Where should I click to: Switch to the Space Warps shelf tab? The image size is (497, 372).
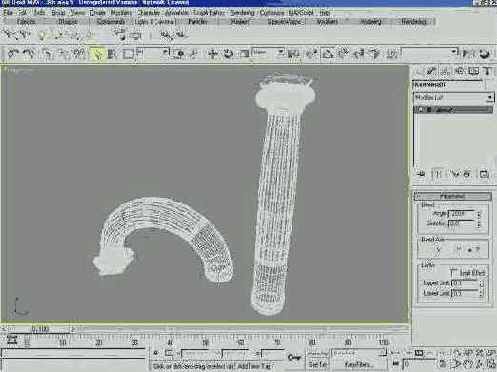(x=284, y=22)
